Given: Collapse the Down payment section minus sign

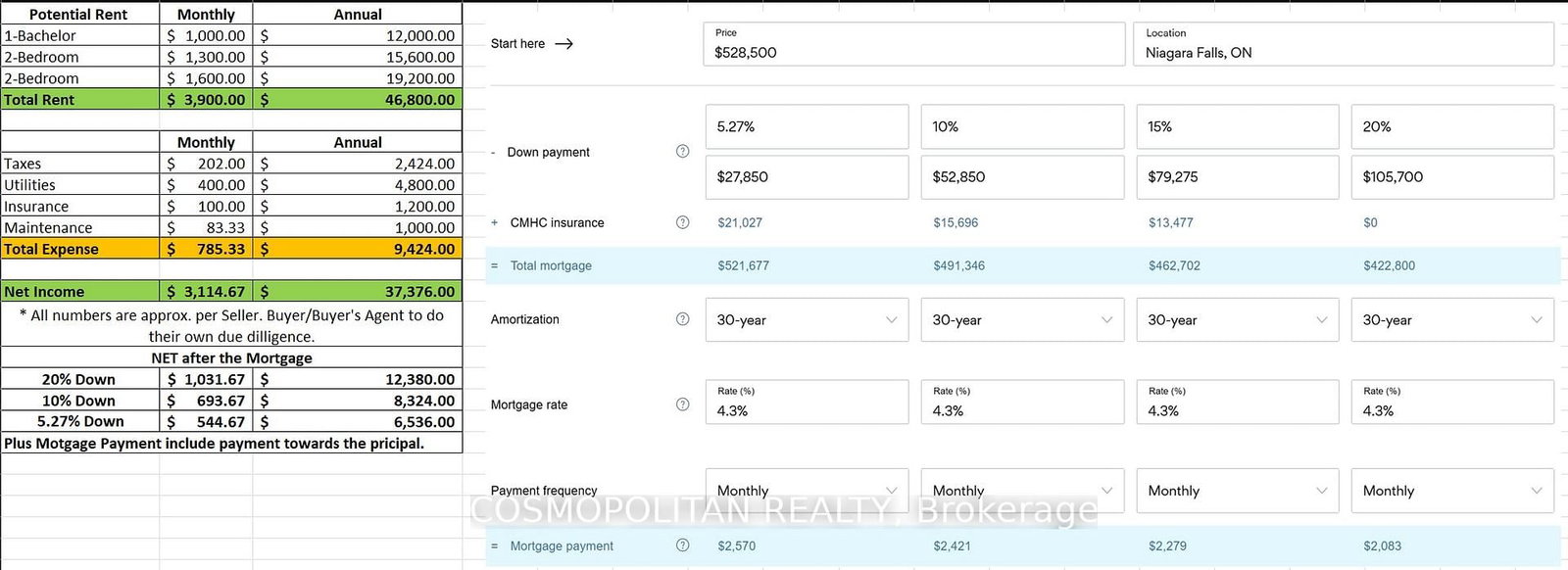Looking at the screenshot, I should 495,153.
